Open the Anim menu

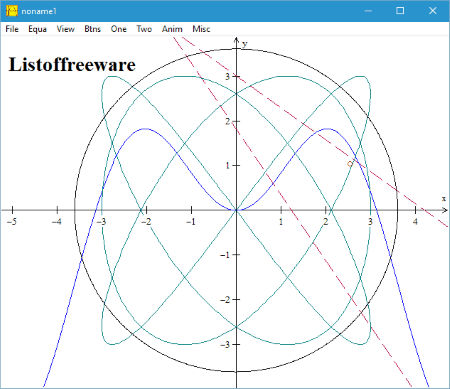tap(172, 29)
